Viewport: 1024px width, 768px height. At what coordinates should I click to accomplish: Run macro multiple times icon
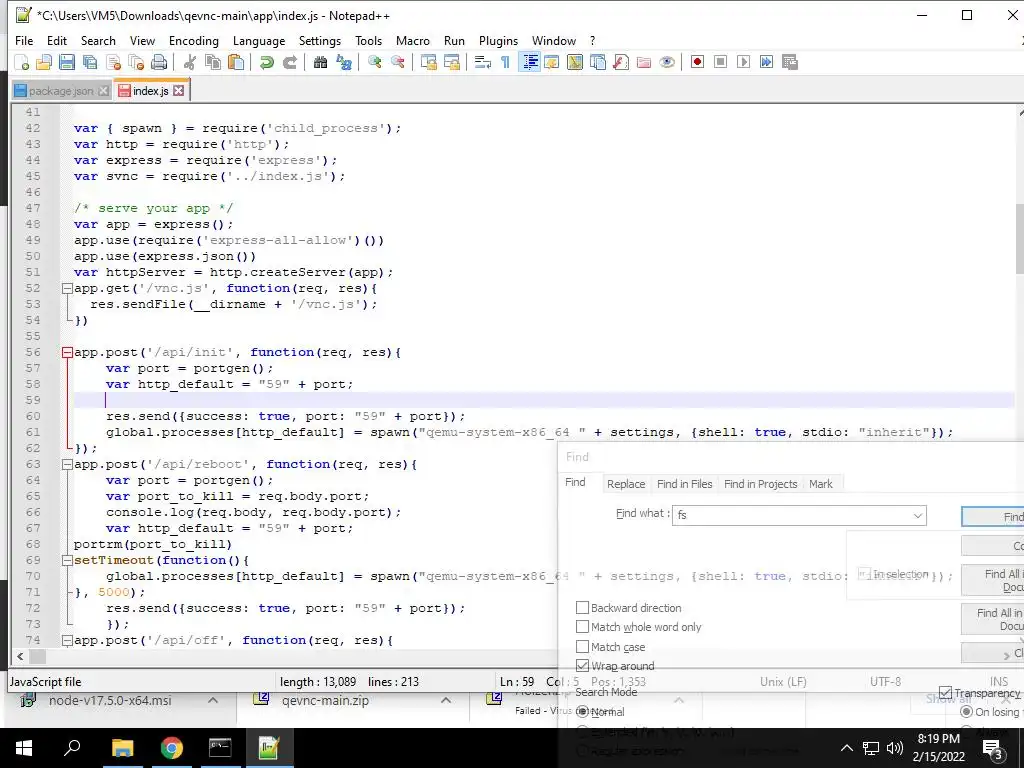point(766,62)
